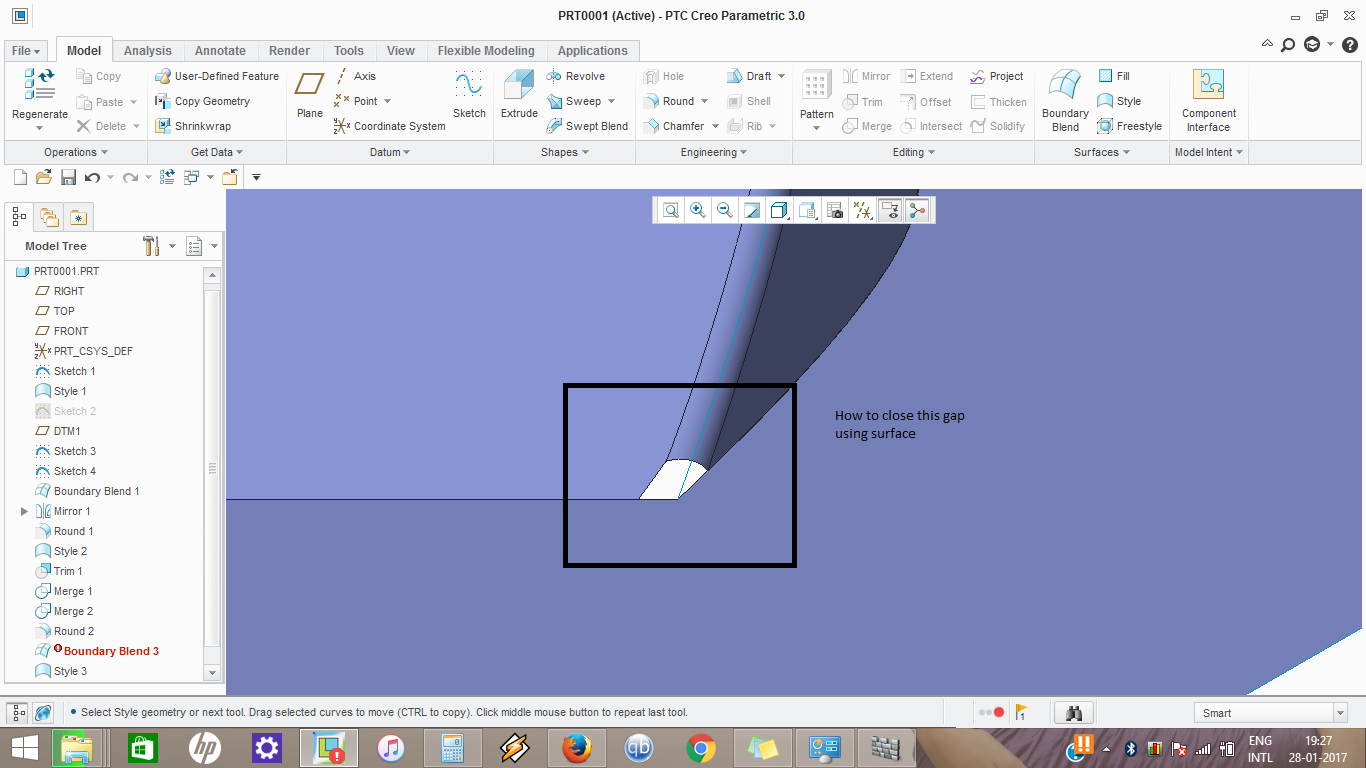The width and height of the screenshot is (1366, 768).
Task: Select the Fill surface tool
Action: point(1113,75)
